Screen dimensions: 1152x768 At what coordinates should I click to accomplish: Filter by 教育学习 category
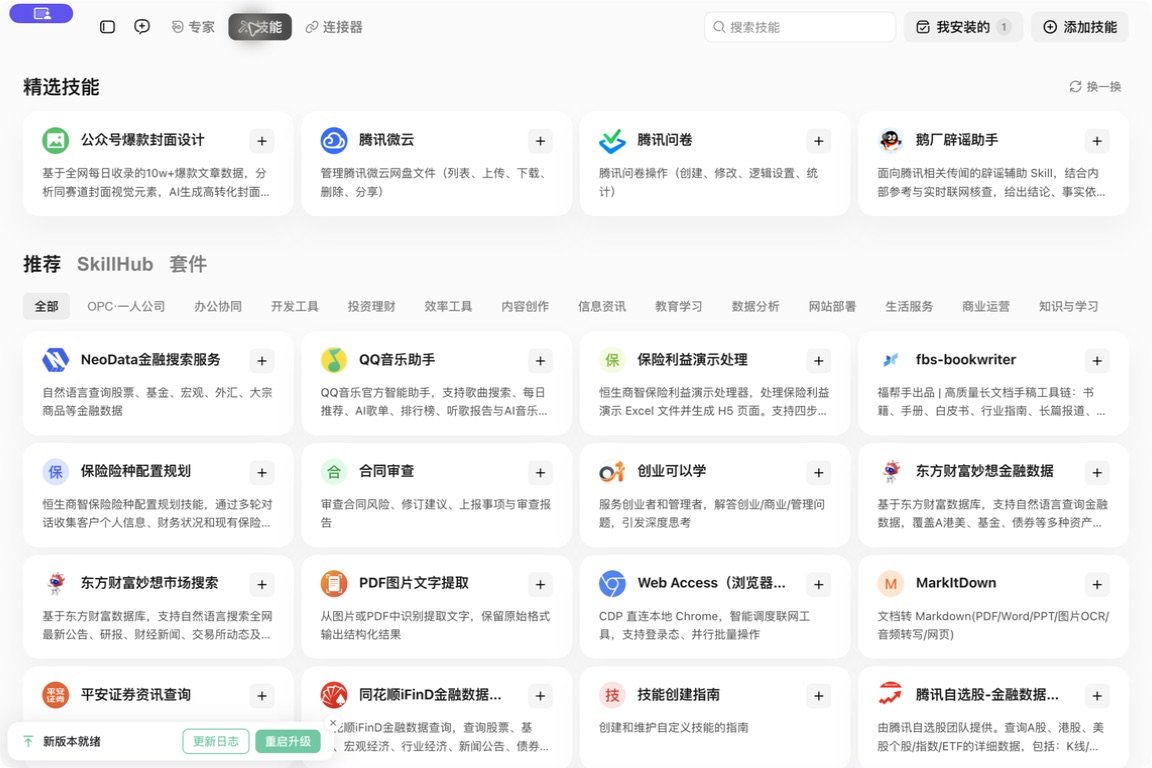click(678, 306)
